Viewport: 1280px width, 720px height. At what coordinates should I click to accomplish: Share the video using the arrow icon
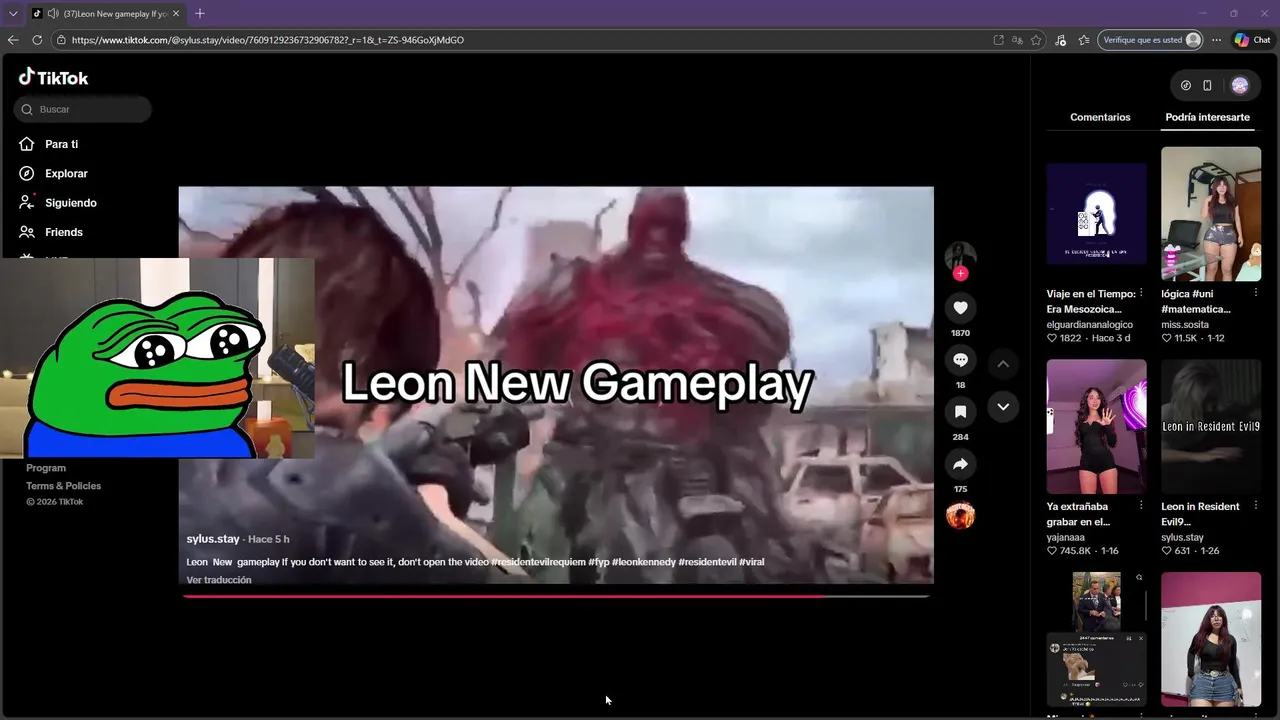(960, 464)
